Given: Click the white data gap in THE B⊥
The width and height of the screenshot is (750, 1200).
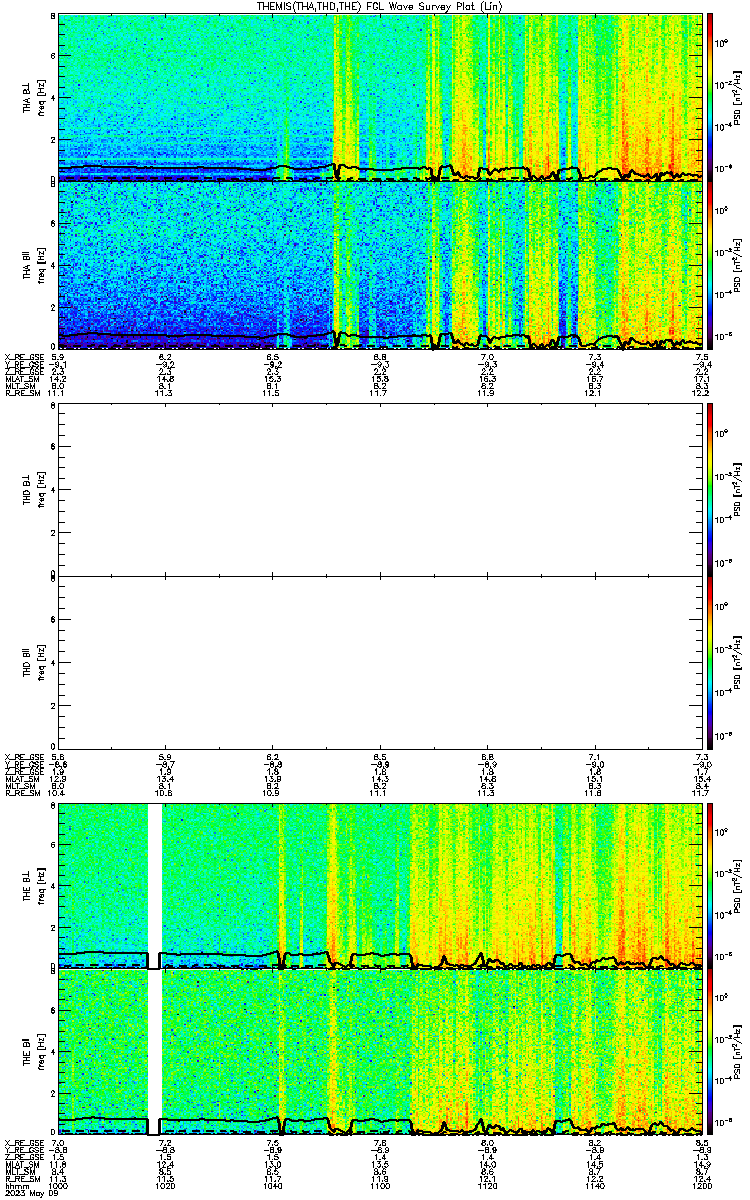Looking at the screenshot, I should pyautogui.click(x=154, y=885).
